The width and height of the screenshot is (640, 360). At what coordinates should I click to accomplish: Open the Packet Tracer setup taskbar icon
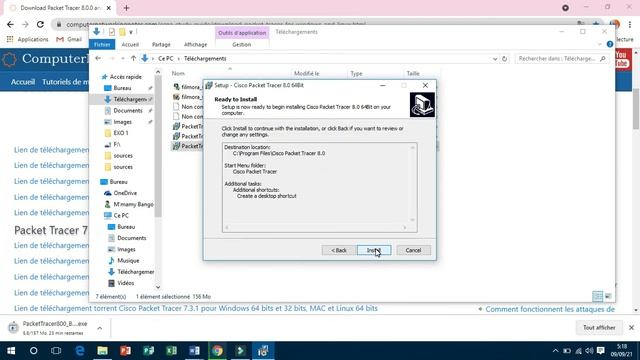[x=263, y=351]
